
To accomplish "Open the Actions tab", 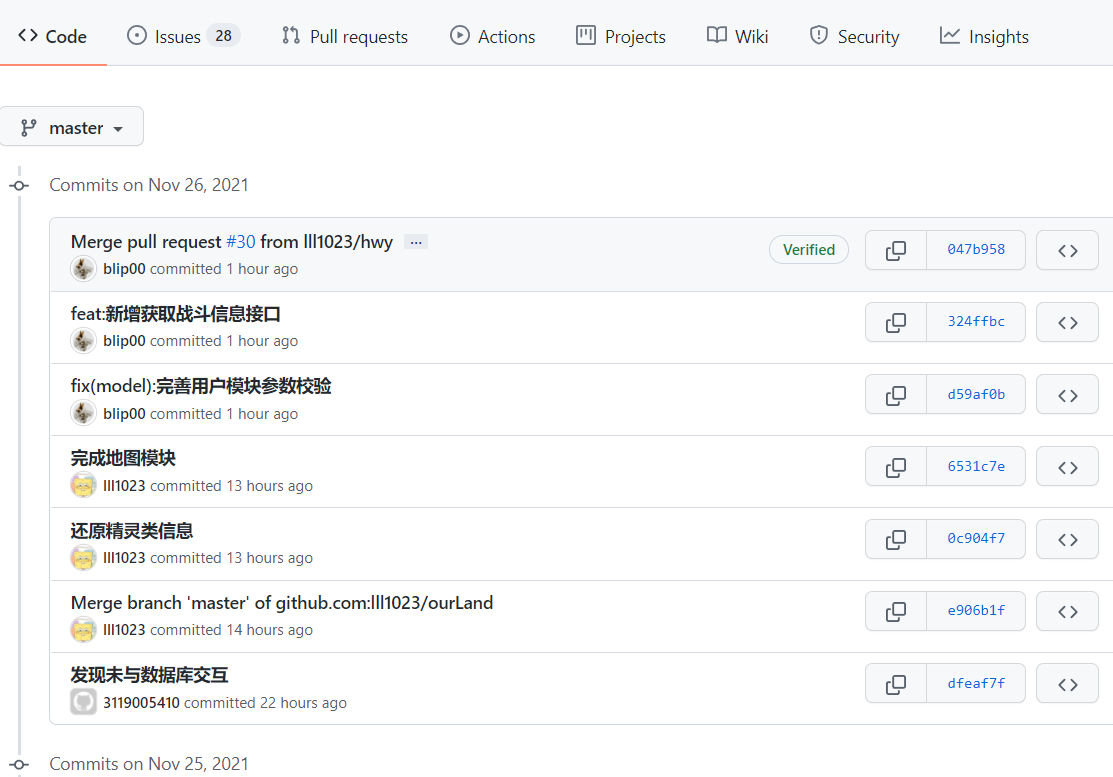I will [x=493, y=36].
